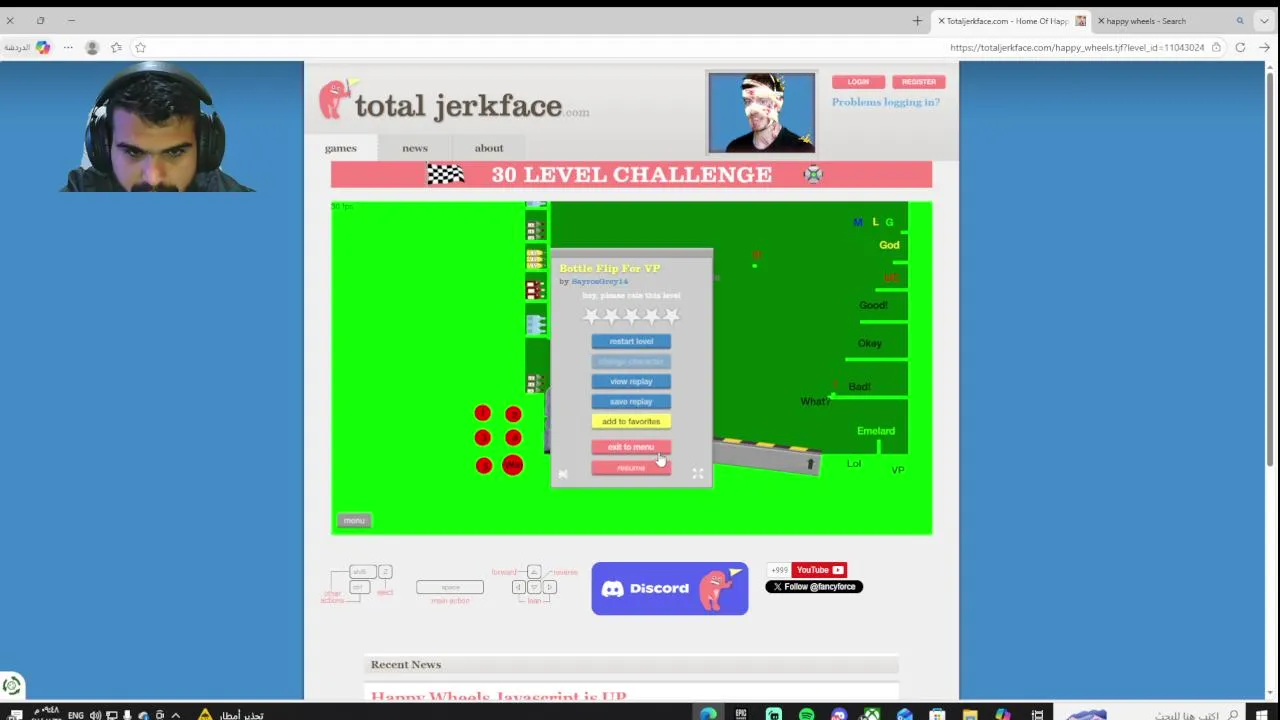Add this level to favorites
This screenshot has width=1280, height=720.
coord(631,421)
